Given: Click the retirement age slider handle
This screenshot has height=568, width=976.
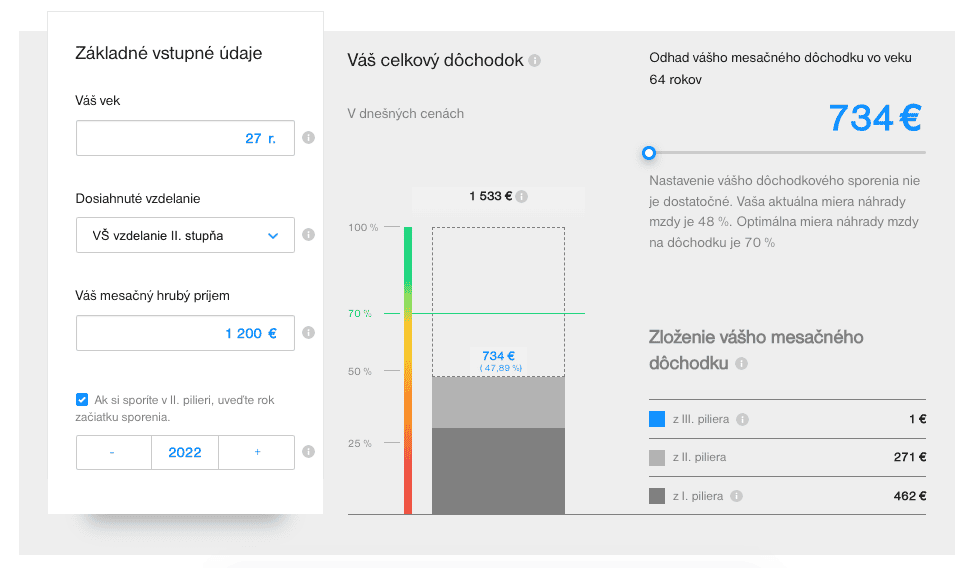Looking at the screenshot, I should click(649, 153).
